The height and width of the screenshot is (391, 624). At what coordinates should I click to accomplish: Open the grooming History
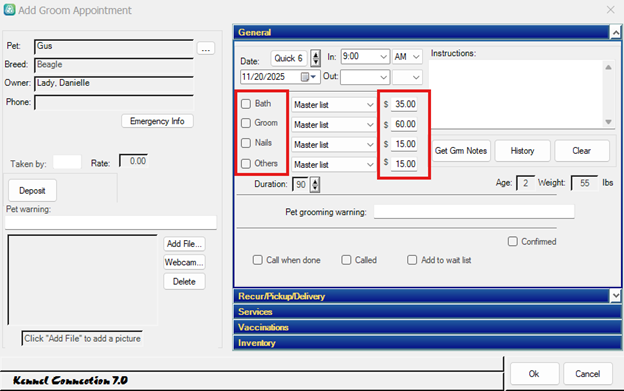(522, 151)
